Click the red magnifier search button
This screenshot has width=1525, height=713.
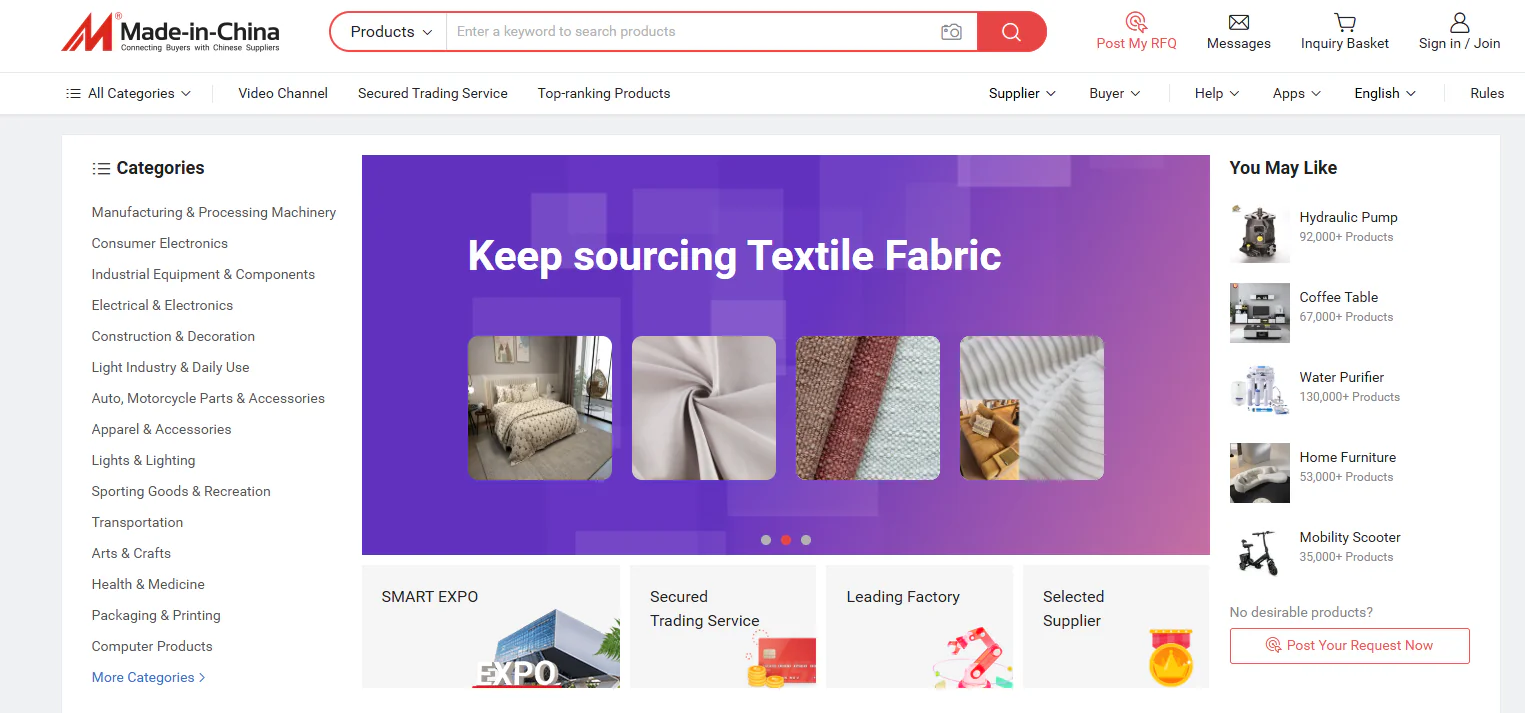point(1011,32)
